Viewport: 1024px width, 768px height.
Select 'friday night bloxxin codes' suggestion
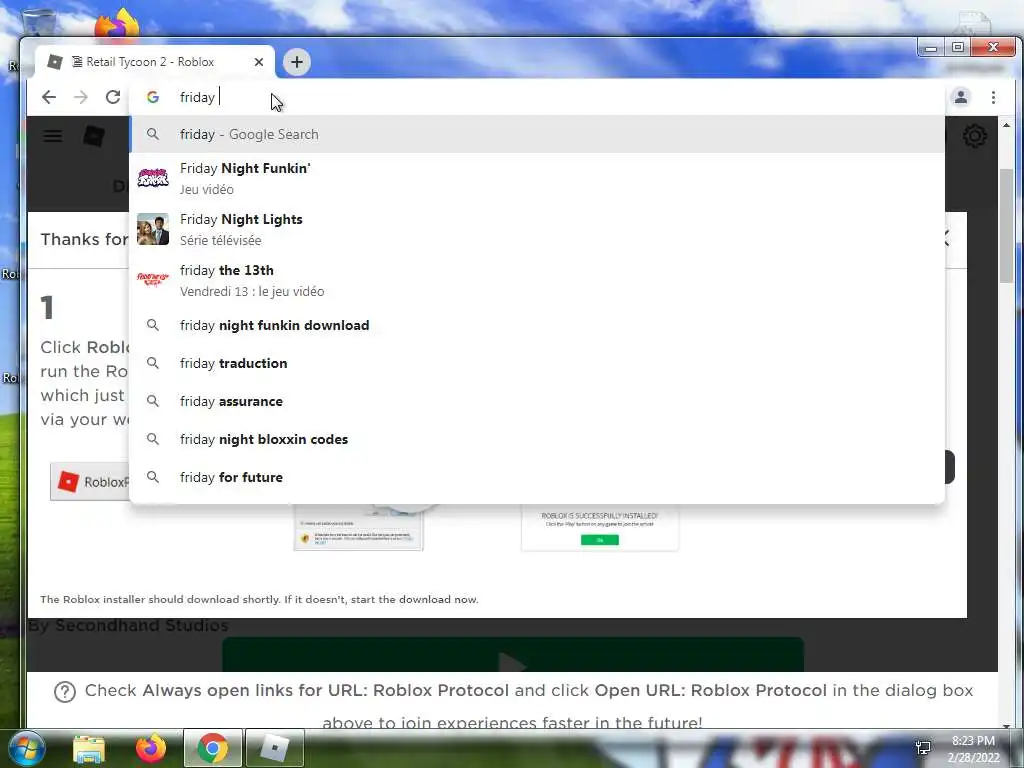point(537,439)
